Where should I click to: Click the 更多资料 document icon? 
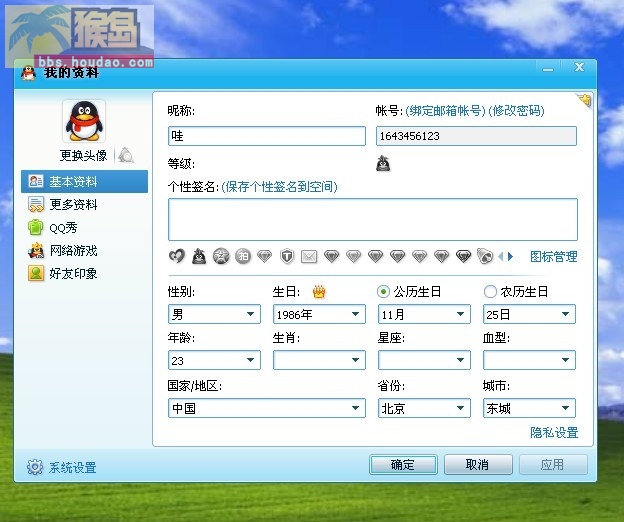point(36,205)
